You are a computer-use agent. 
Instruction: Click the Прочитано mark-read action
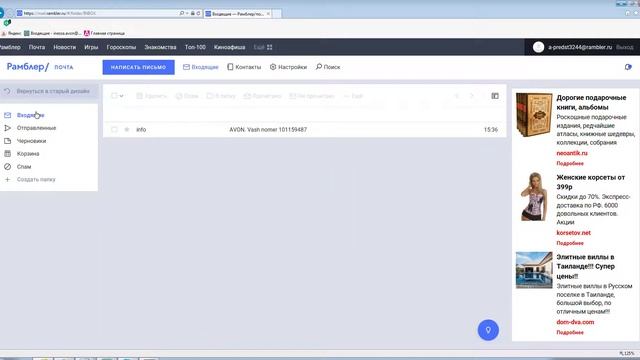(262, 96)
